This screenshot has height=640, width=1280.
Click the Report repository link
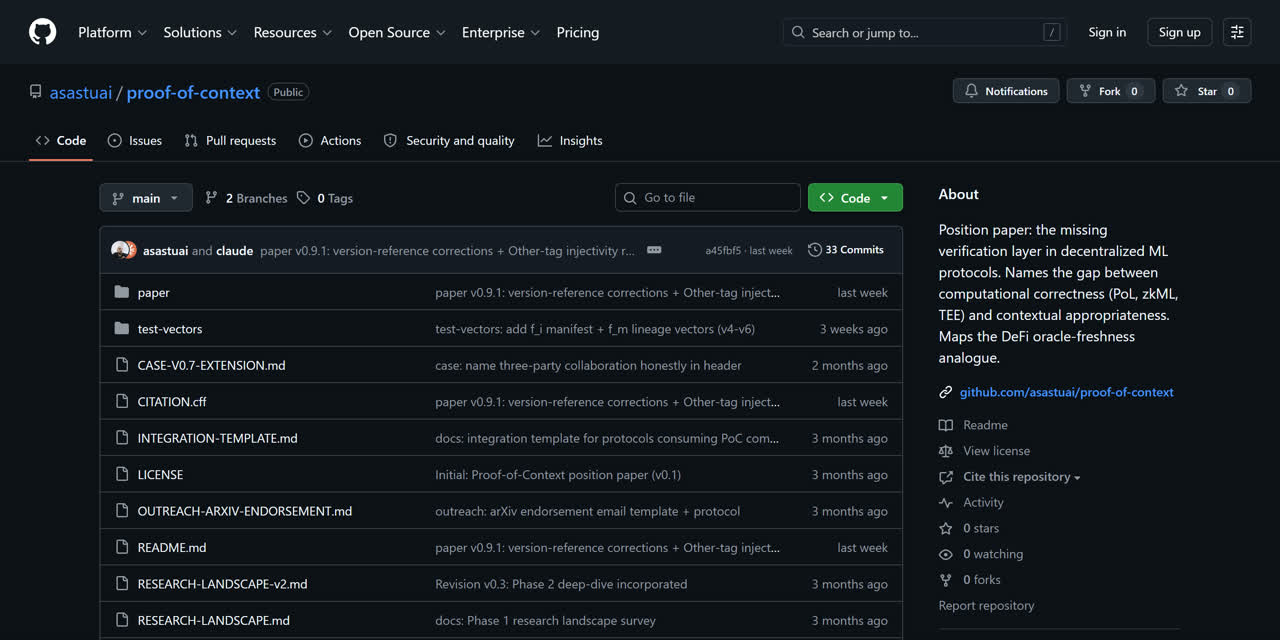pyautogui.click(x=986, y=606)
